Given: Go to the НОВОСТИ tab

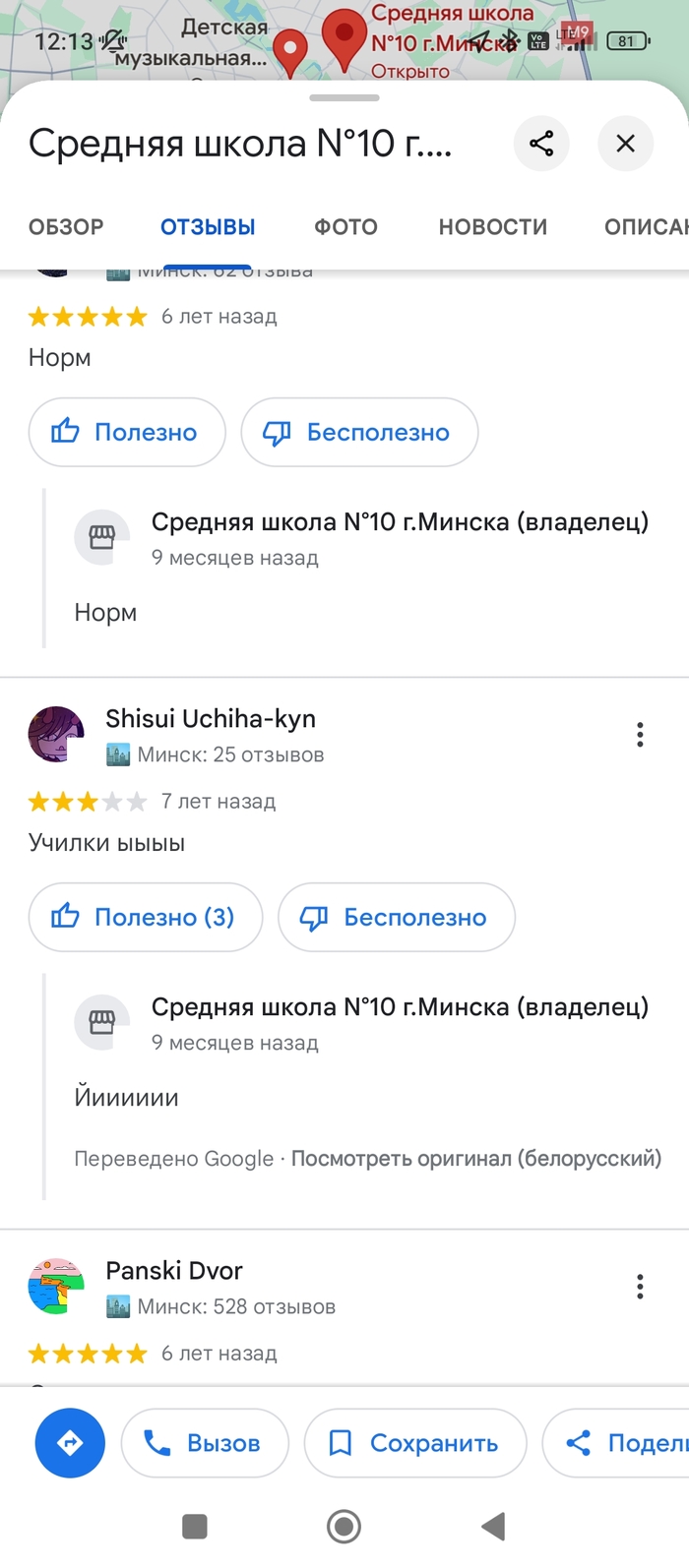Looking at the screenshot, I should click(492, 227).
